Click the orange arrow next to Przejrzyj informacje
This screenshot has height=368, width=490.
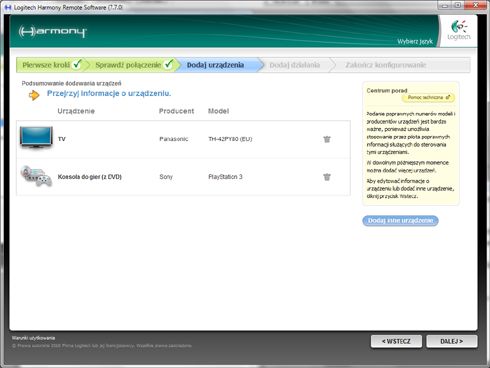tap(34, 95)
